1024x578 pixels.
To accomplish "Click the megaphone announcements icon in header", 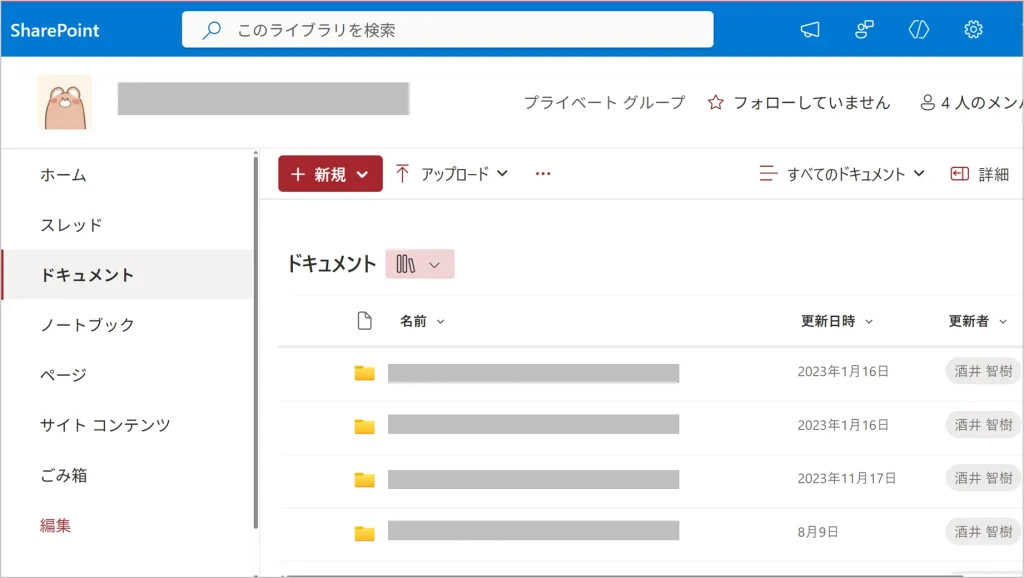I will click(x=810, y=30).
